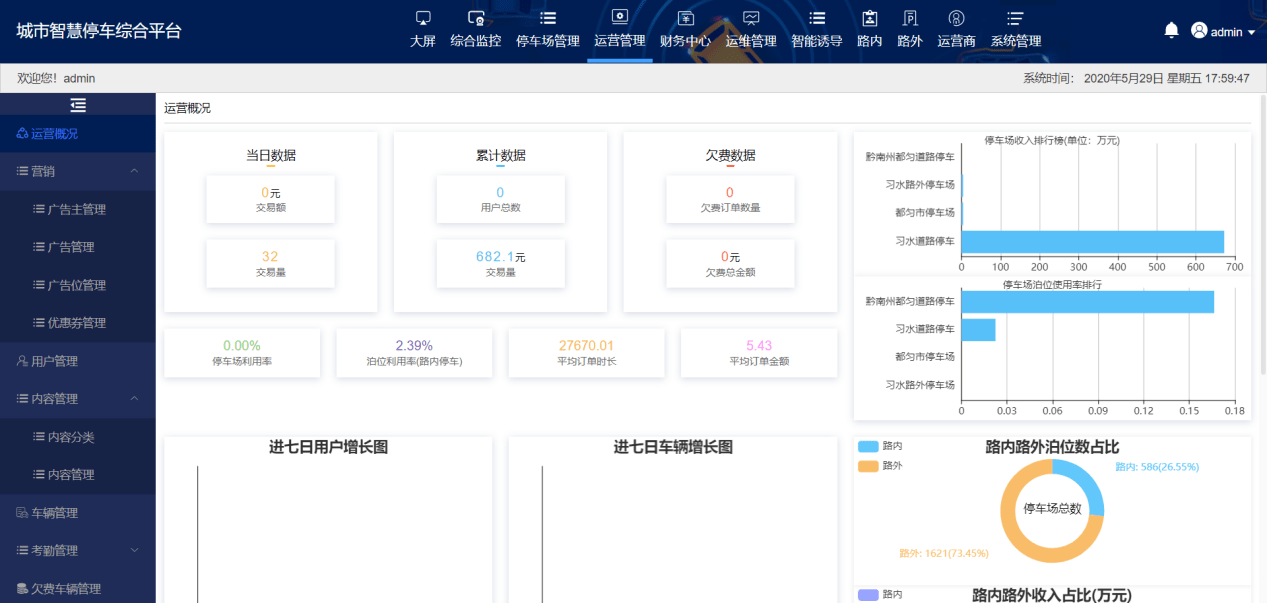1267x603 pixels.
Task: Click 黔南州都匀道路停车 usage-rate bar
Action: tap(1087, 301)
